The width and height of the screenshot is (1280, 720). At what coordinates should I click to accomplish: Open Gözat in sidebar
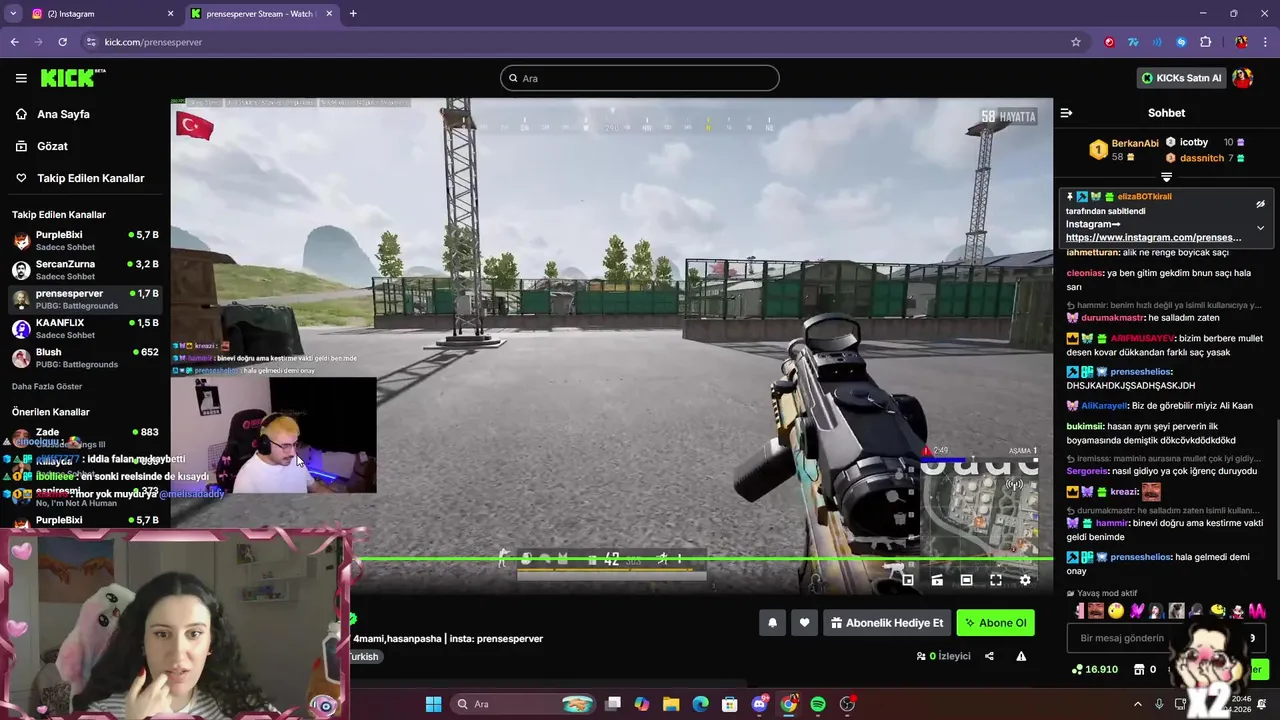pos(52,146)
